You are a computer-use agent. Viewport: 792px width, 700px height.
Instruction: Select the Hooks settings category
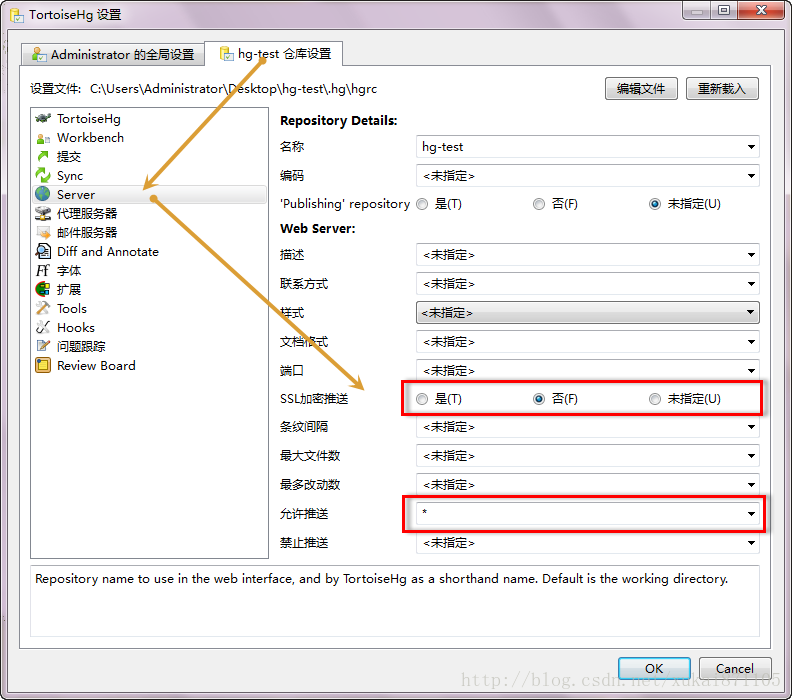tap(150, 328)
